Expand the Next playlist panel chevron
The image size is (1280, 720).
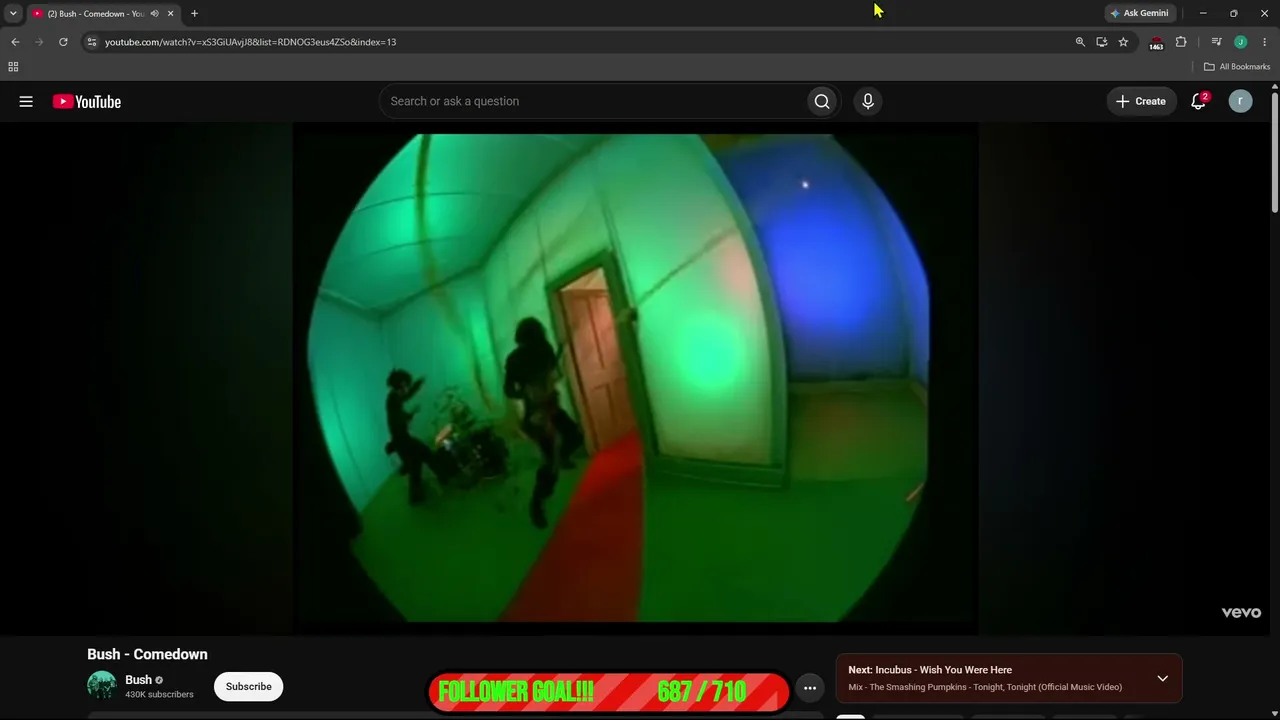[1162, 678]
